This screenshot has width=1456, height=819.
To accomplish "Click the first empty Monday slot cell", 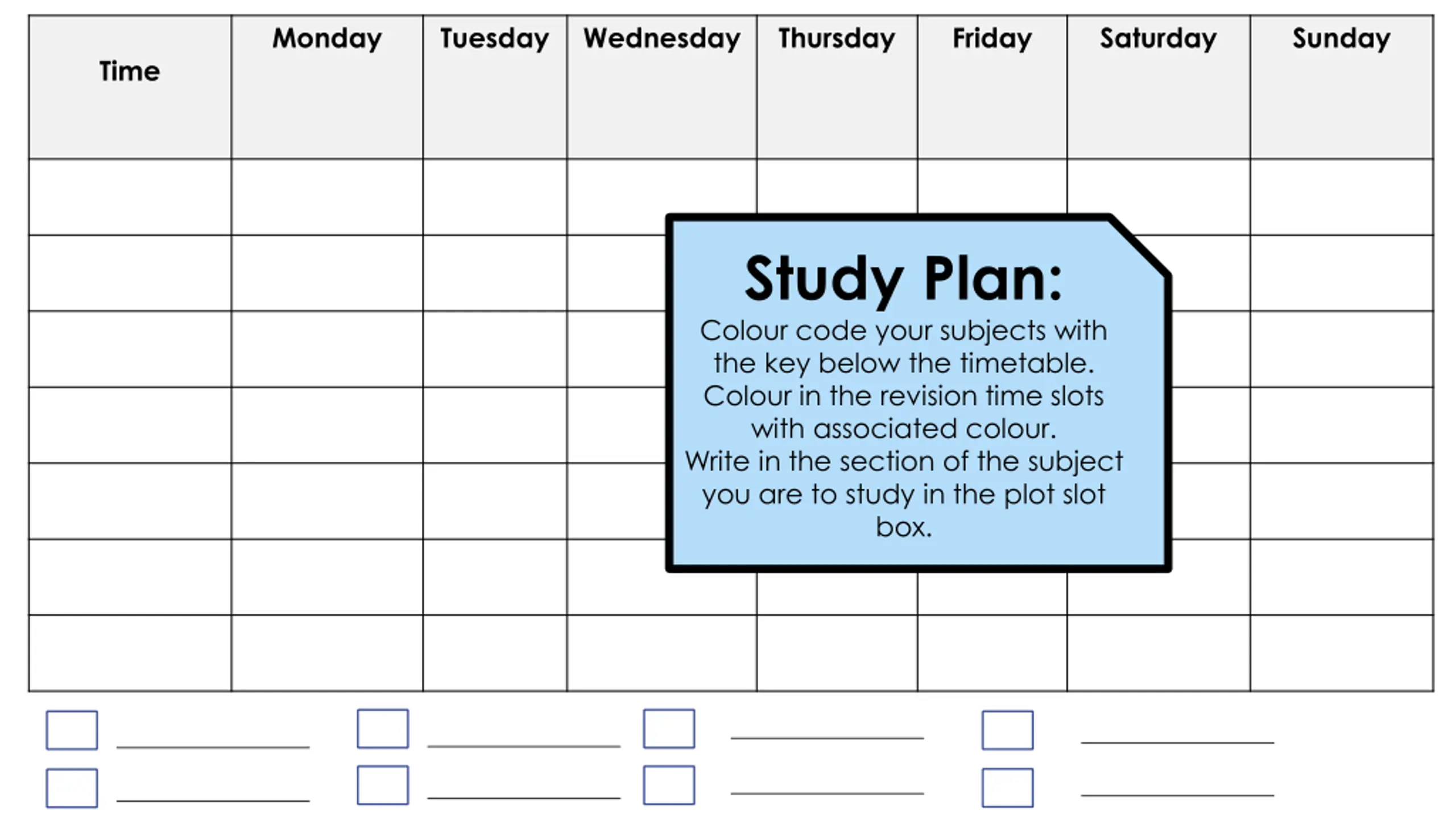I will (x=327, y=197).
